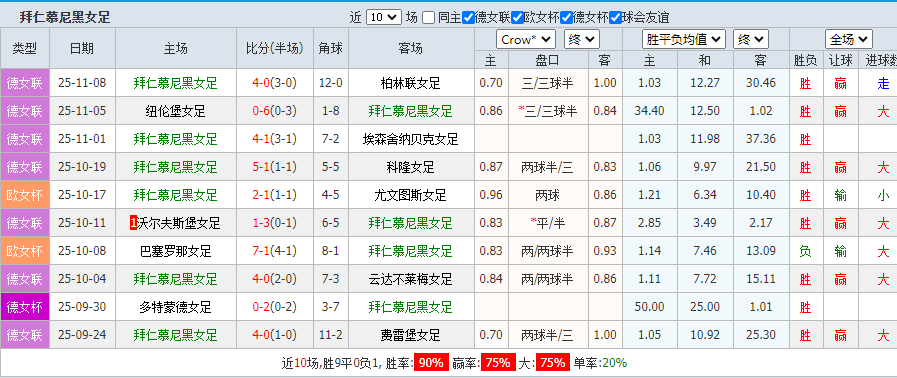Image resolution: width=897 pixels, height=378 pixels.
Task: Click the 4-1(3-1) score on 25-11-01
Action: (x=275, y=140)
